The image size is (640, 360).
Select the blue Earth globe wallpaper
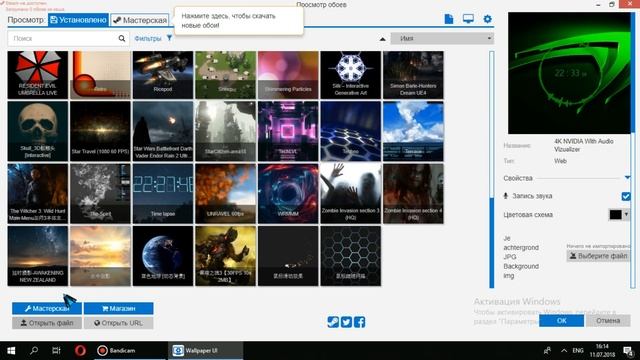tap(163, 256)
